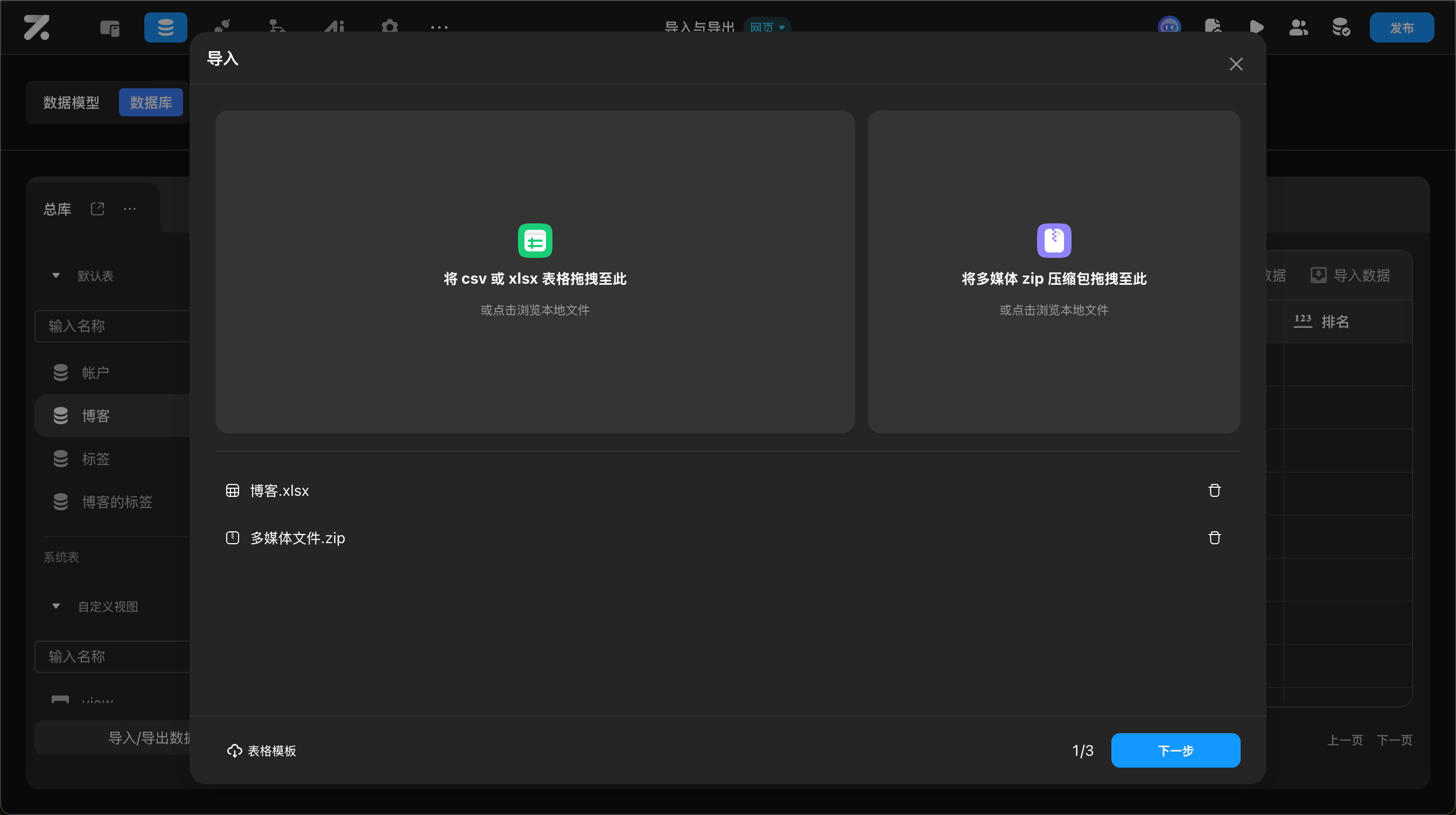
Task: Click the green csv/xlsx spreadsheet upload icon
Action: coord(535,241)
